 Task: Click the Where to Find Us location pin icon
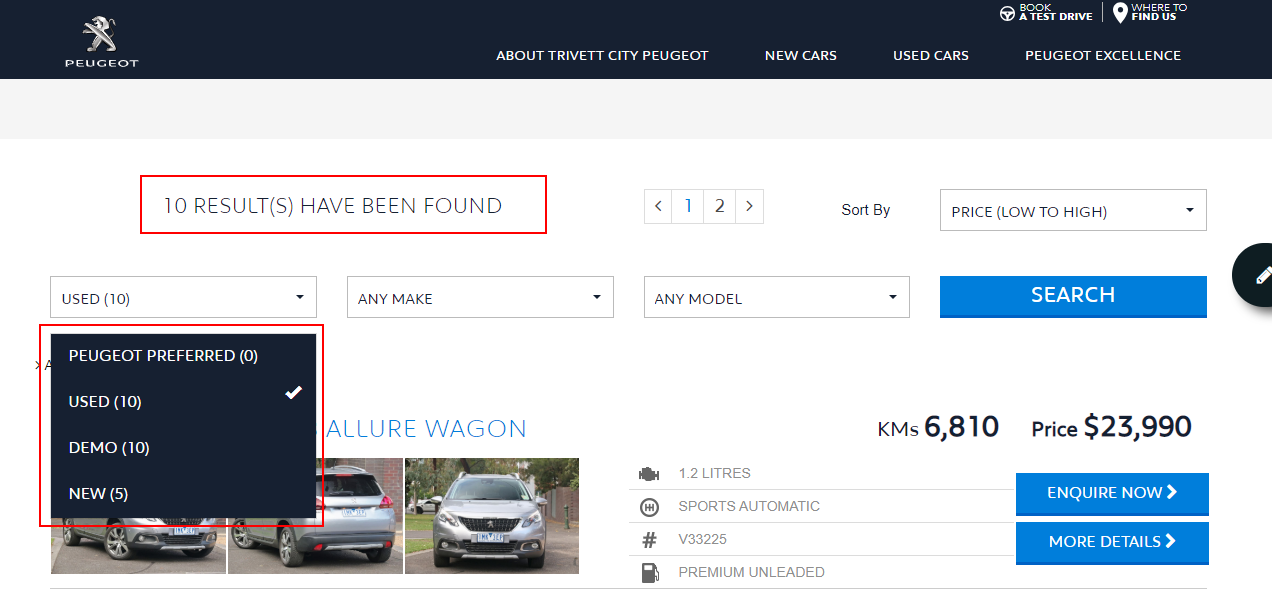click(1119, 13)
